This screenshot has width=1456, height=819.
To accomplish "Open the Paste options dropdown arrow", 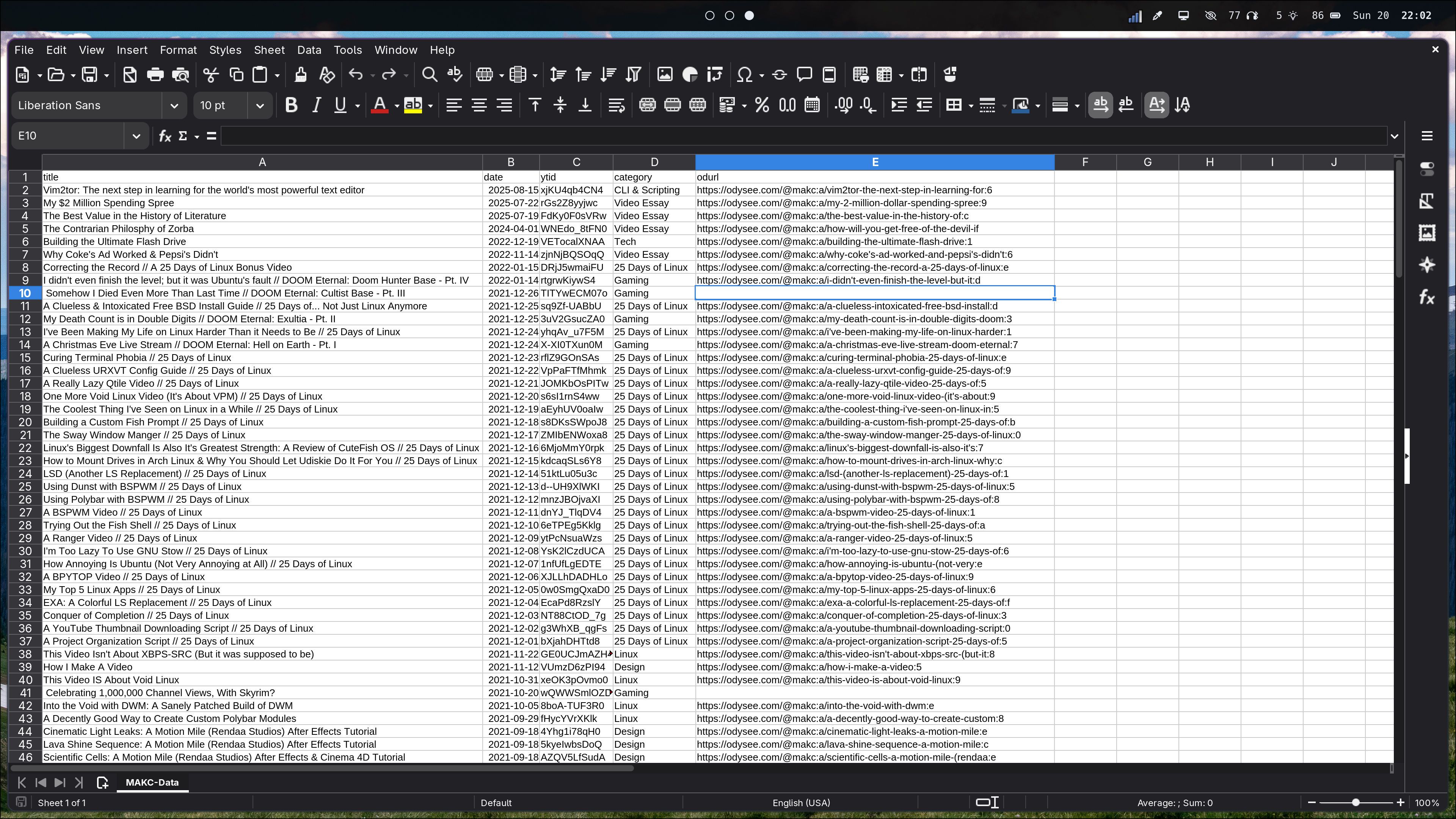I will (x=277, y=75).
